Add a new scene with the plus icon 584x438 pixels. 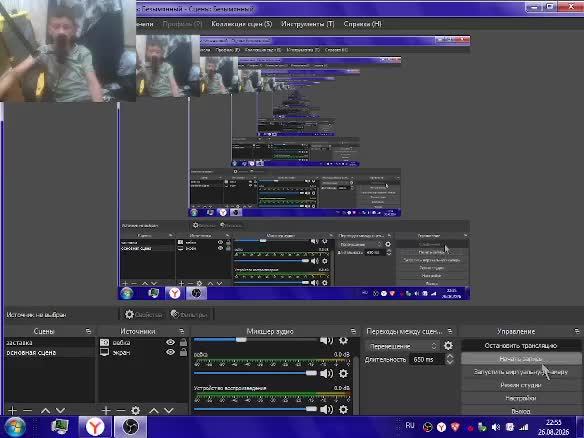pyautogui.click(x=12, y=410)
